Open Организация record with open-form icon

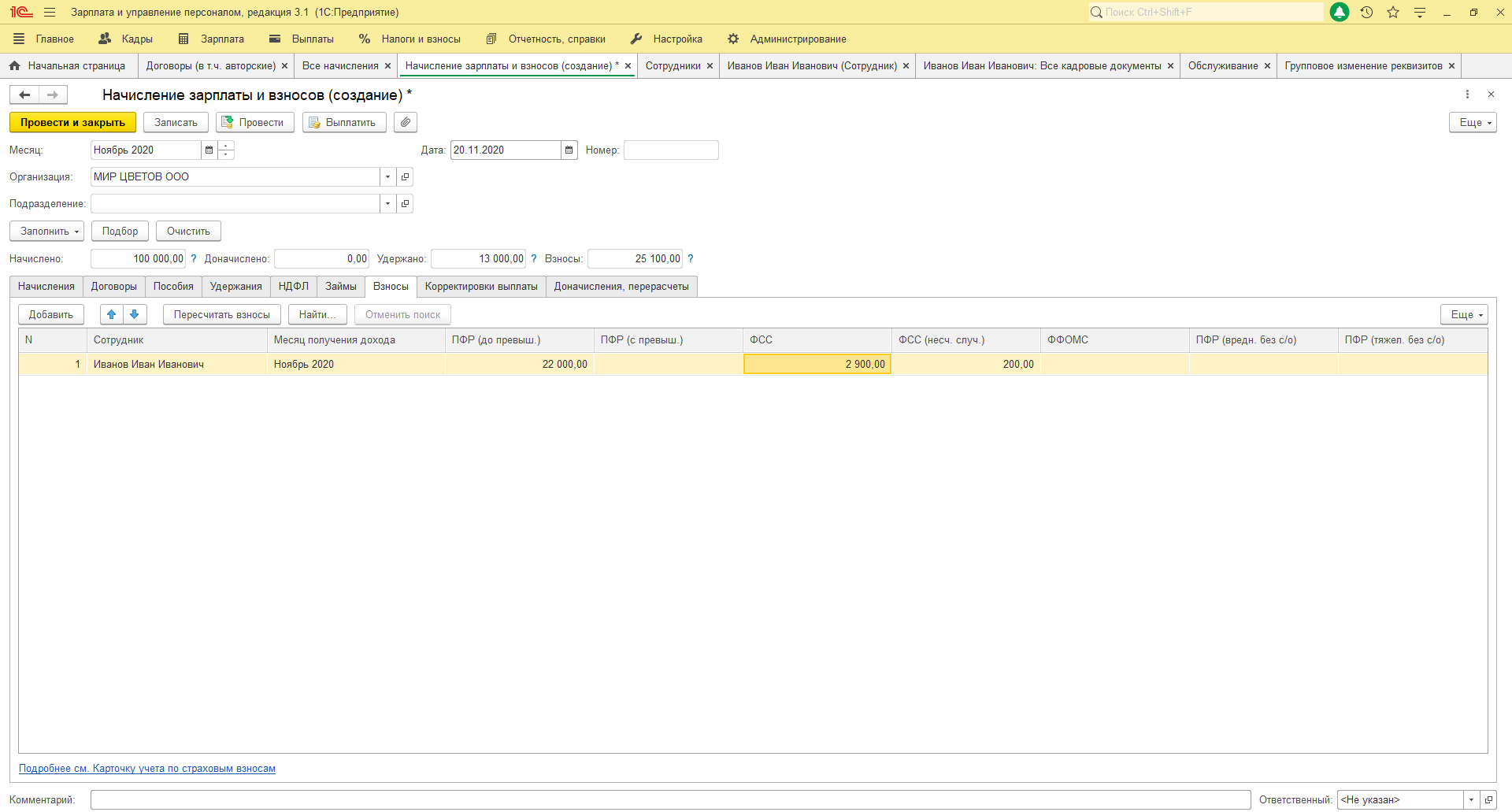[405, 177]
